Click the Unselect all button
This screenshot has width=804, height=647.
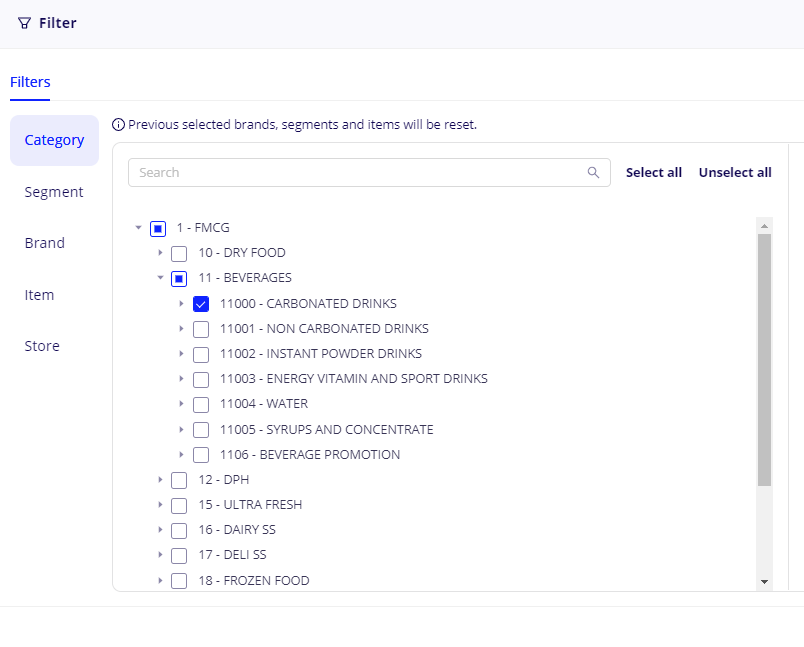(x=735, y=172)
